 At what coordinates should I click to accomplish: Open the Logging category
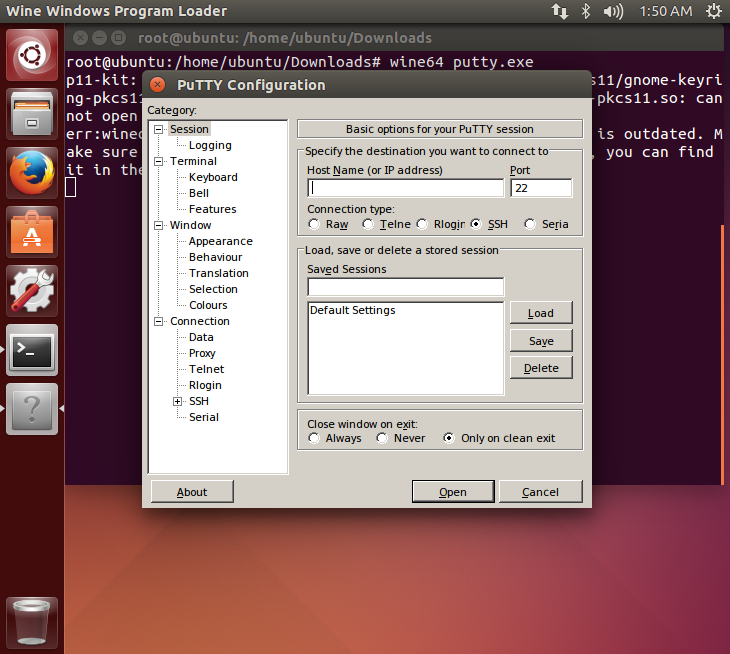click(x=210, y=145)
